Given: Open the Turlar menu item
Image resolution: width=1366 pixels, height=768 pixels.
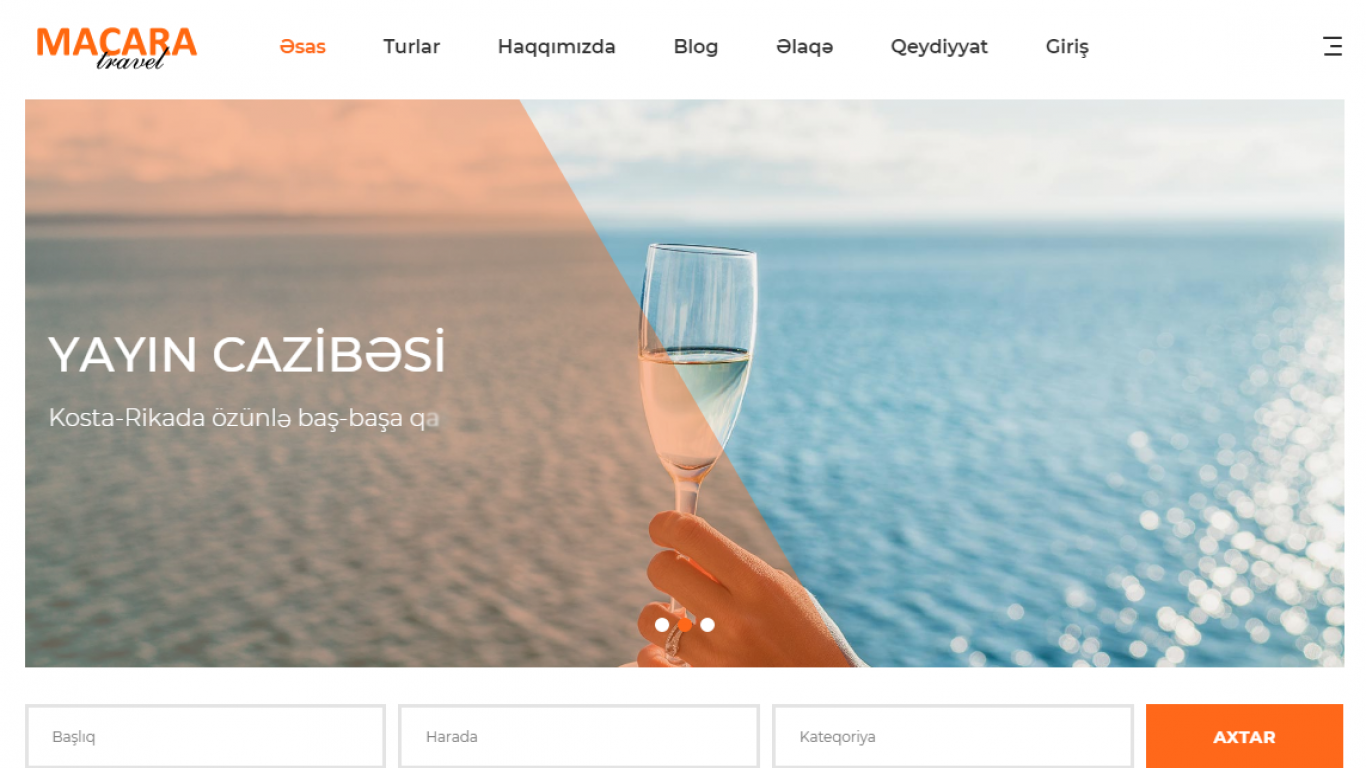Looking at the screenshot, I should point(411,47).
